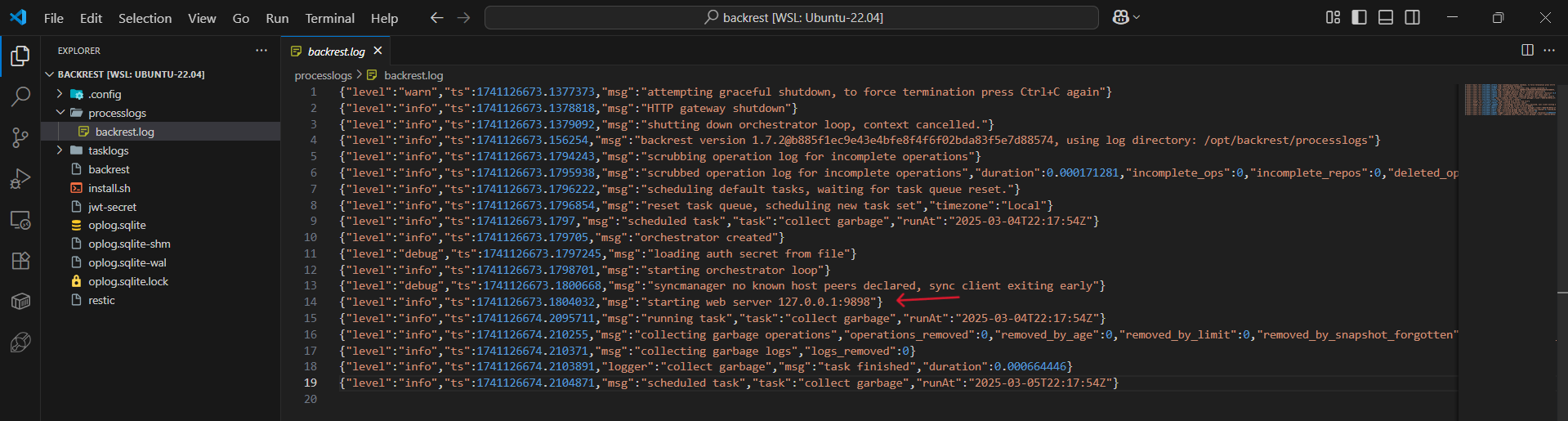The height and width of the screenshot is (421, 1568).
Task: Open Source Control view in activity bar
Action: pyautogui.click(x=20, y=137)
